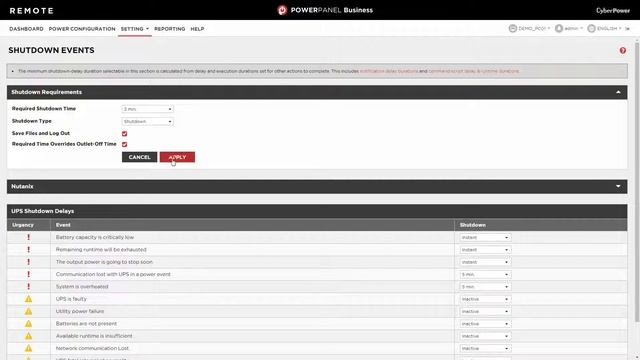Click the UPS is faulty event text

coord(71,299)
